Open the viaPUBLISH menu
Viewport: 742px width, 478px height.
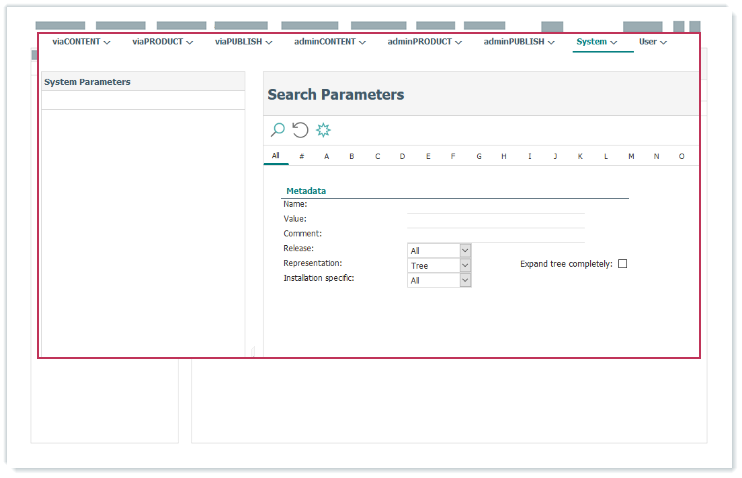pos(243,42)
